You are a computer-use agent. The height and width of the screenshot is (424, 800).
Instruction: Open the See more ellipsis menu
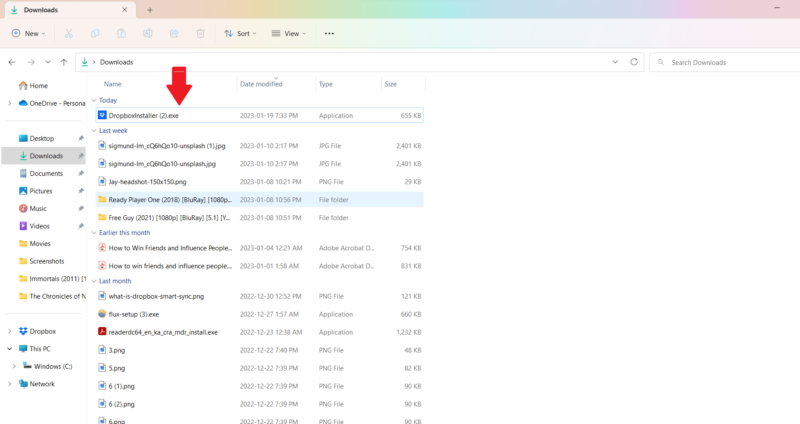(329, 33)
